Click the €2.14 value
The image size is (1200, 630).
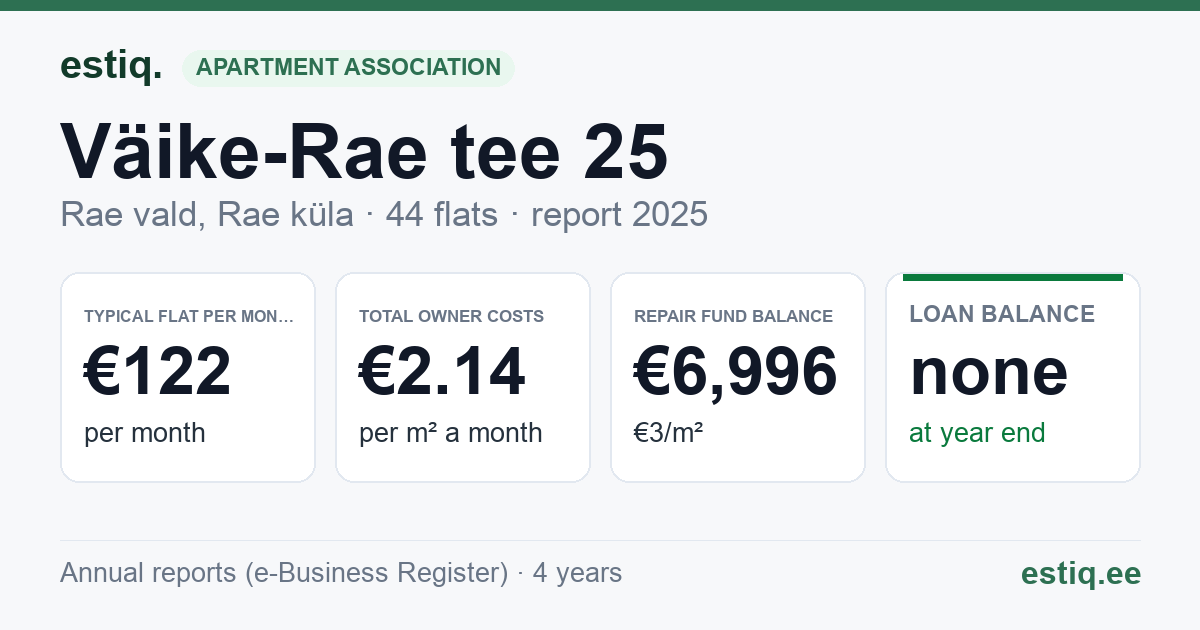(x=442, y=371)
